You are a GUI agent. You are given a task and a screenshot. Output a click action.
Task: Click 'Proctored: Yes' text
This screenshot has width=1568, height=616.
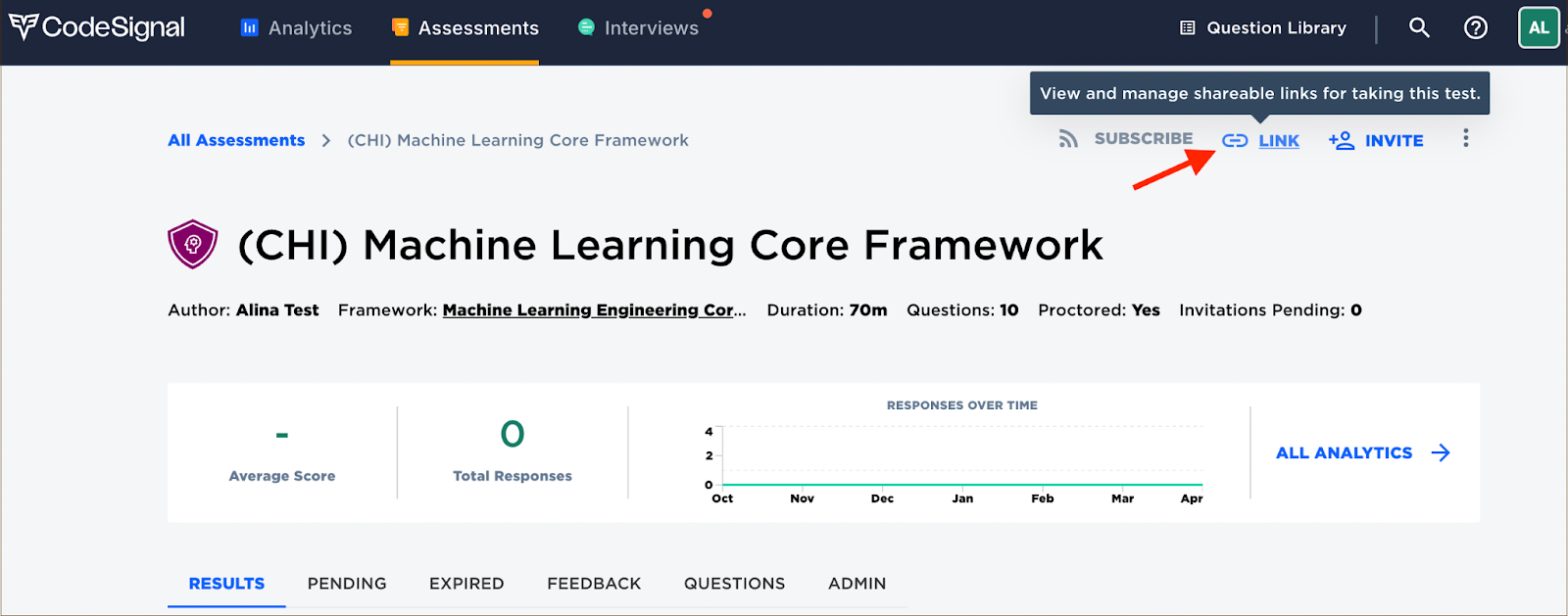(1099, 309)
